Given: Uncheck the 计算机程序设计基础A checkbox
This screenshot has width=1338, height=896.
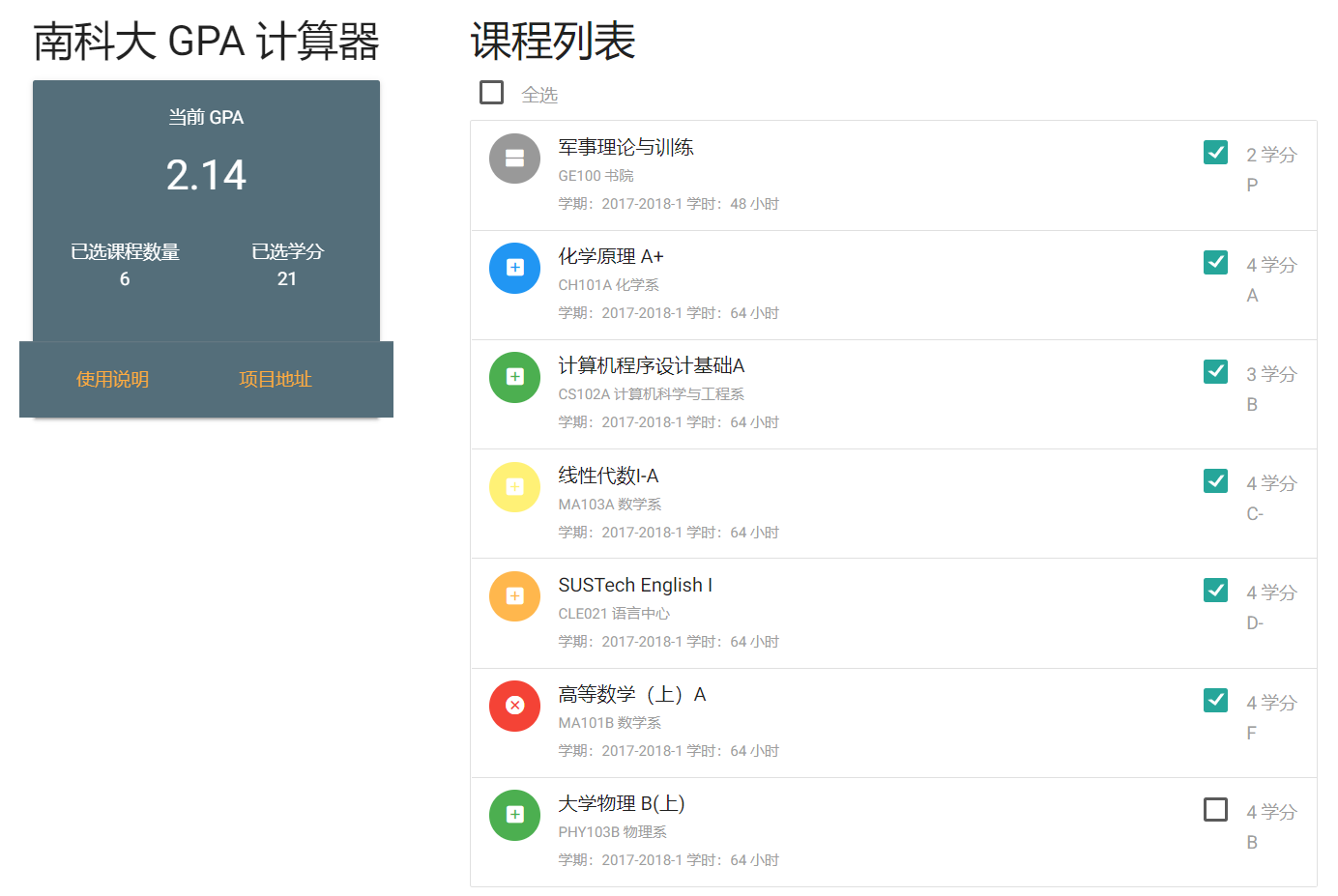Looking at the screenshot, I should pos(1216,371).
